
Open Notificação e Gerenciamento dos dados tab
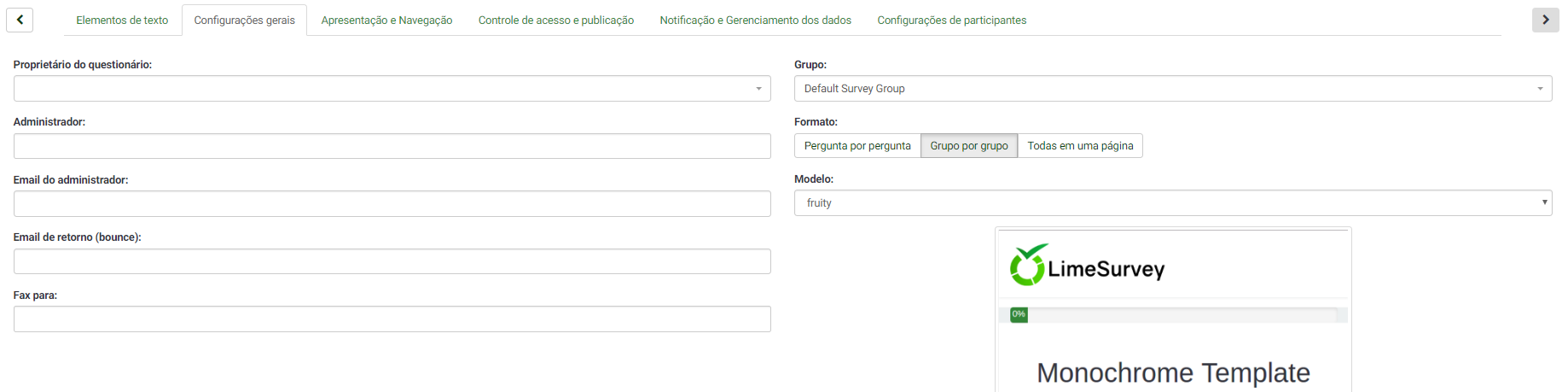click(x=755, y=20)
